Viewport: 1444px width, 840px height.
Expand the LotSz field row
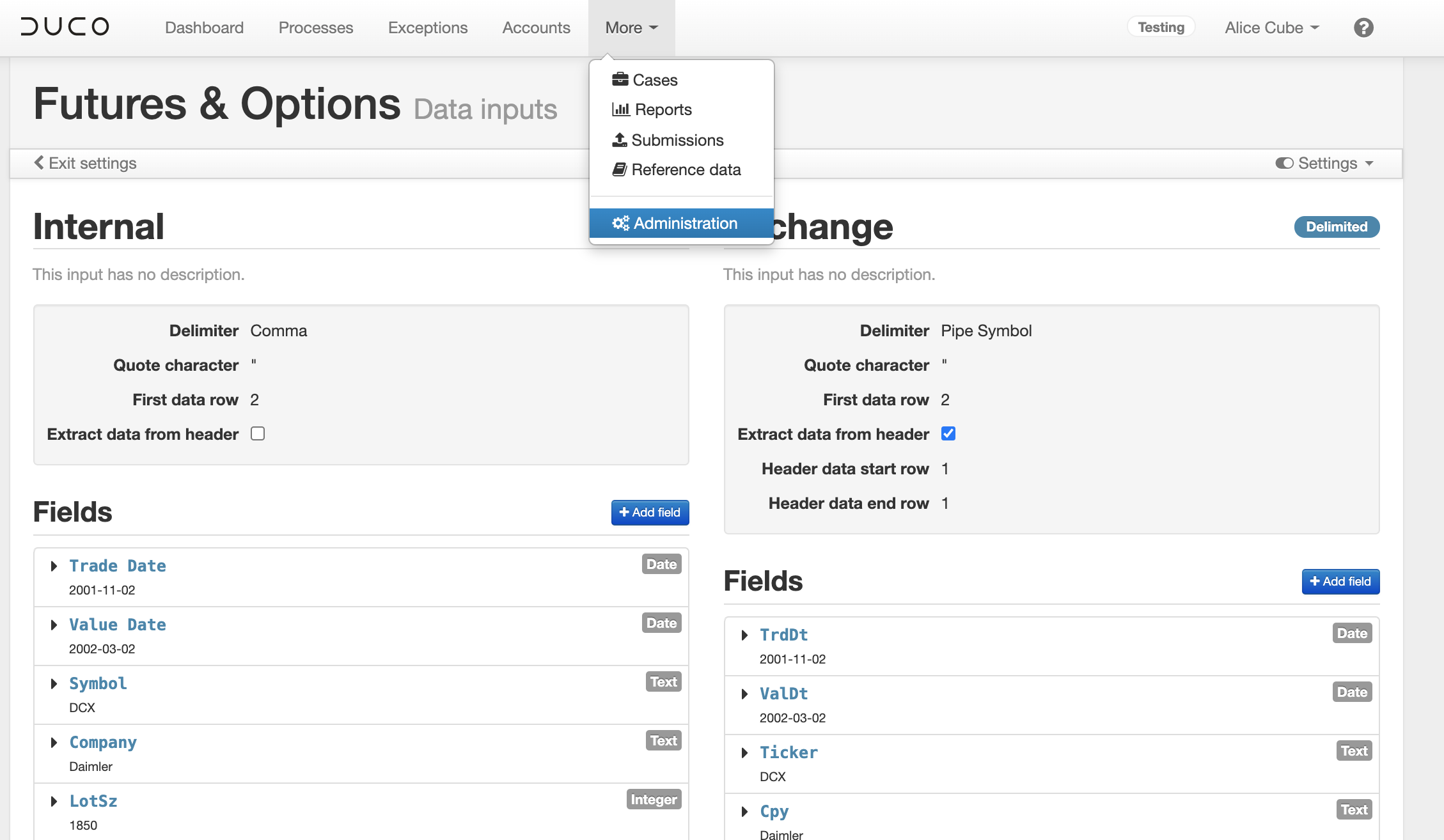tap(54, 801)
